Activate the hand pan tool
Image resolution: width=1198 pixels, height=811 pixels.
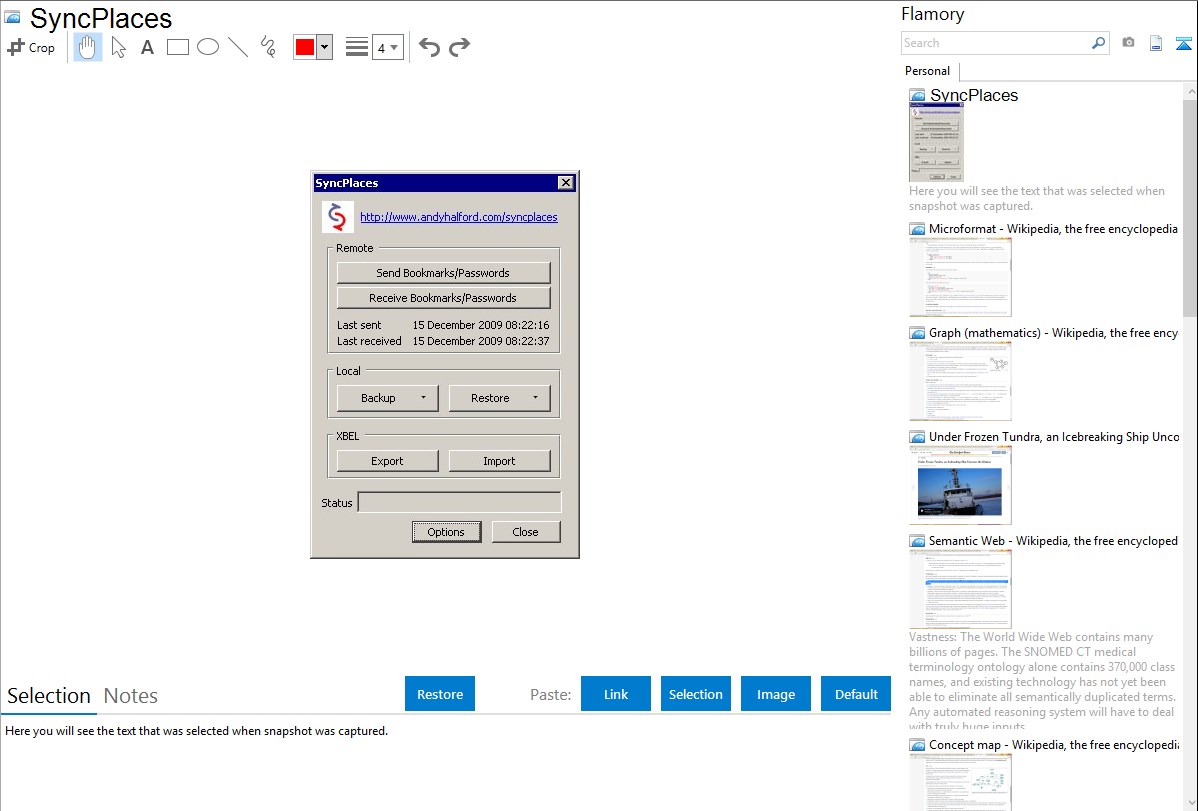(88, 47)
